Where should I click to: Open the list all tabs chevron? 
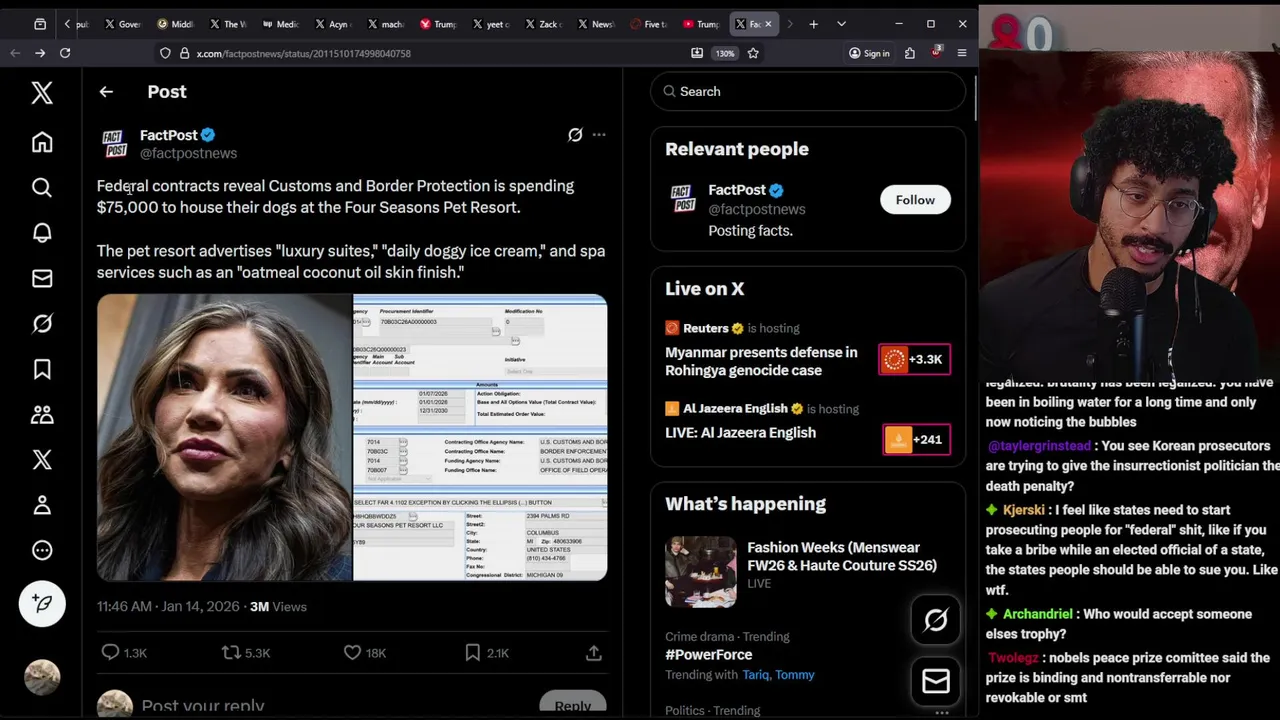pyautogui.click(x=841, y=24)
